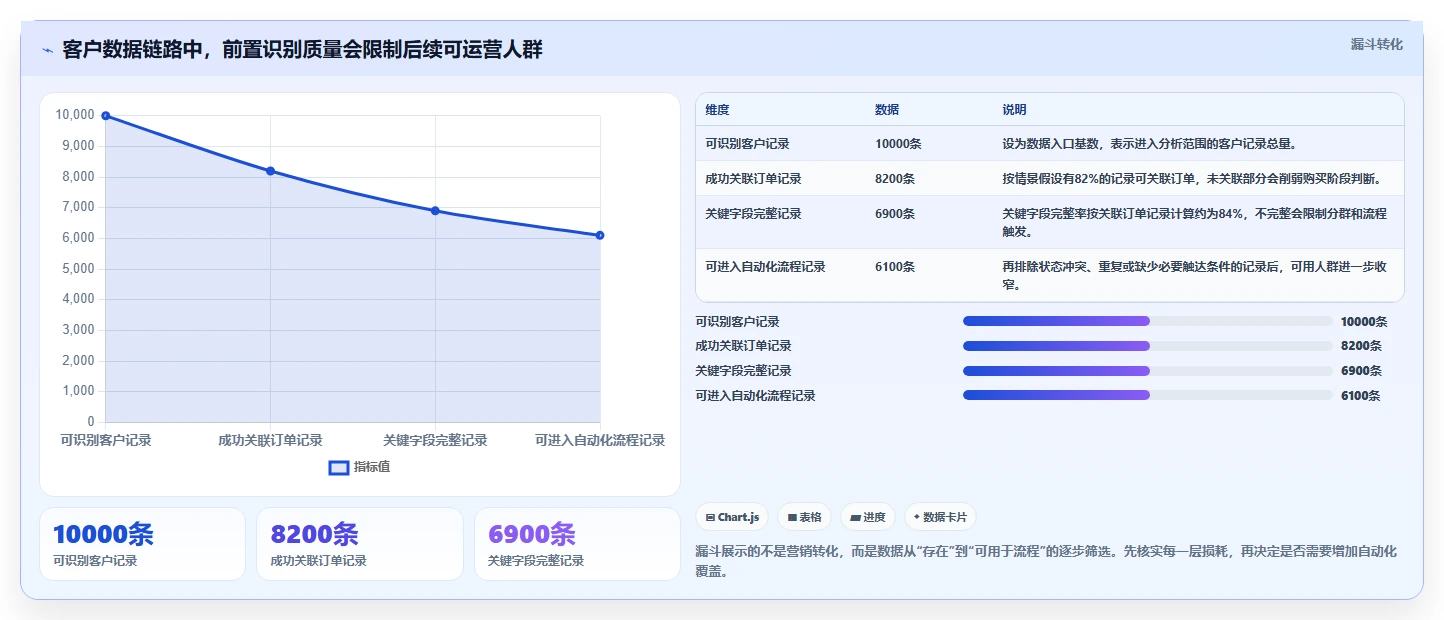Click 关键字段完整记录 table row label
Viewport: 1444px width, 620px height.
point(753,214)
